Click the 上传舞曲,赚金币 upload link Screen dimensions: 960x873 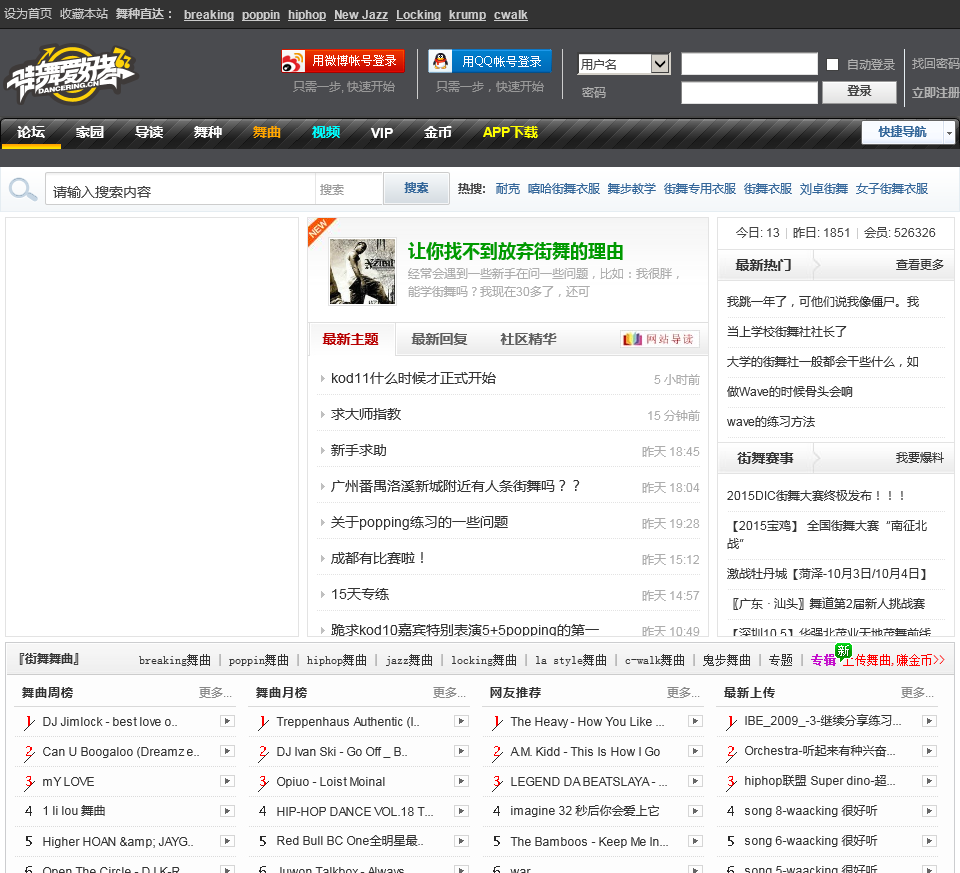pos(893,661)
